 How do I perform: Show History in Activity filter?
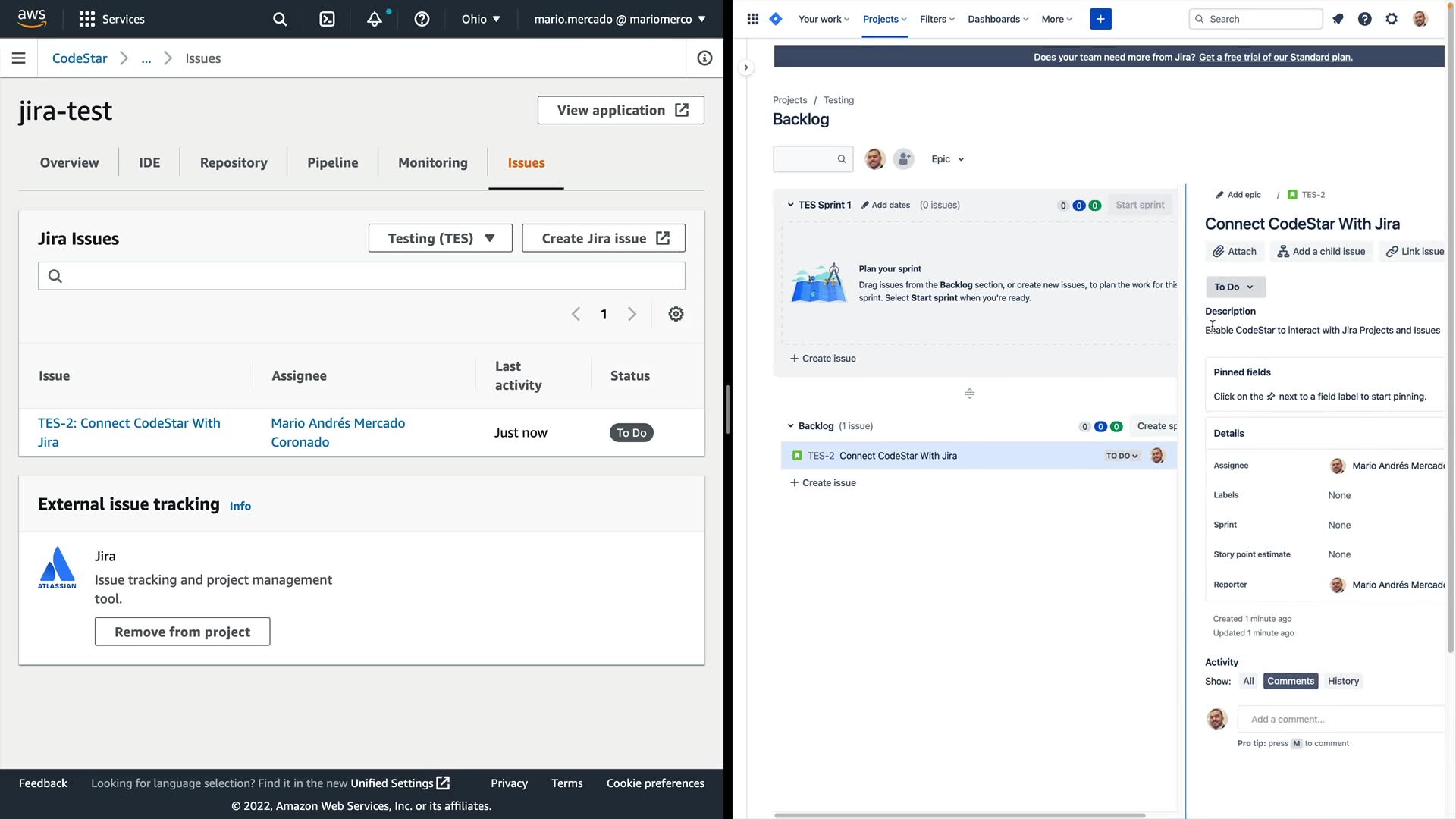pos(1342,681)
